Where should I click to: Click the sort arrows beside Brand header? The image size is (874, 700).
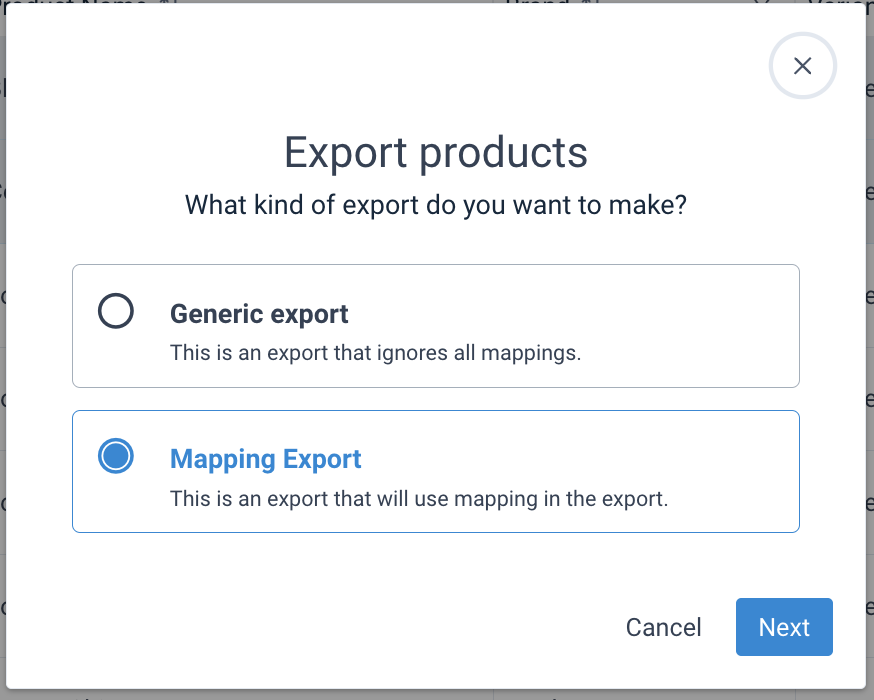pyautogui.click(x=589, y=3)
